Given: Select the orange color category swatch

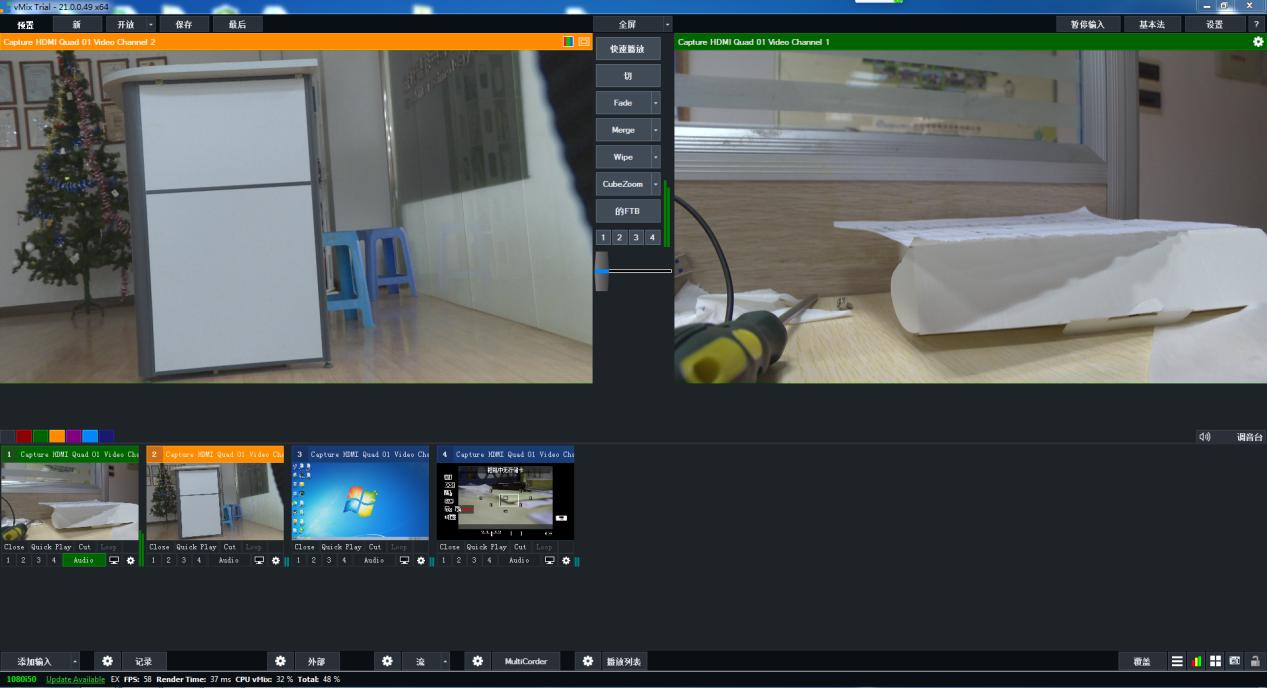Looking at the screenshot, I should pos(57,436).
